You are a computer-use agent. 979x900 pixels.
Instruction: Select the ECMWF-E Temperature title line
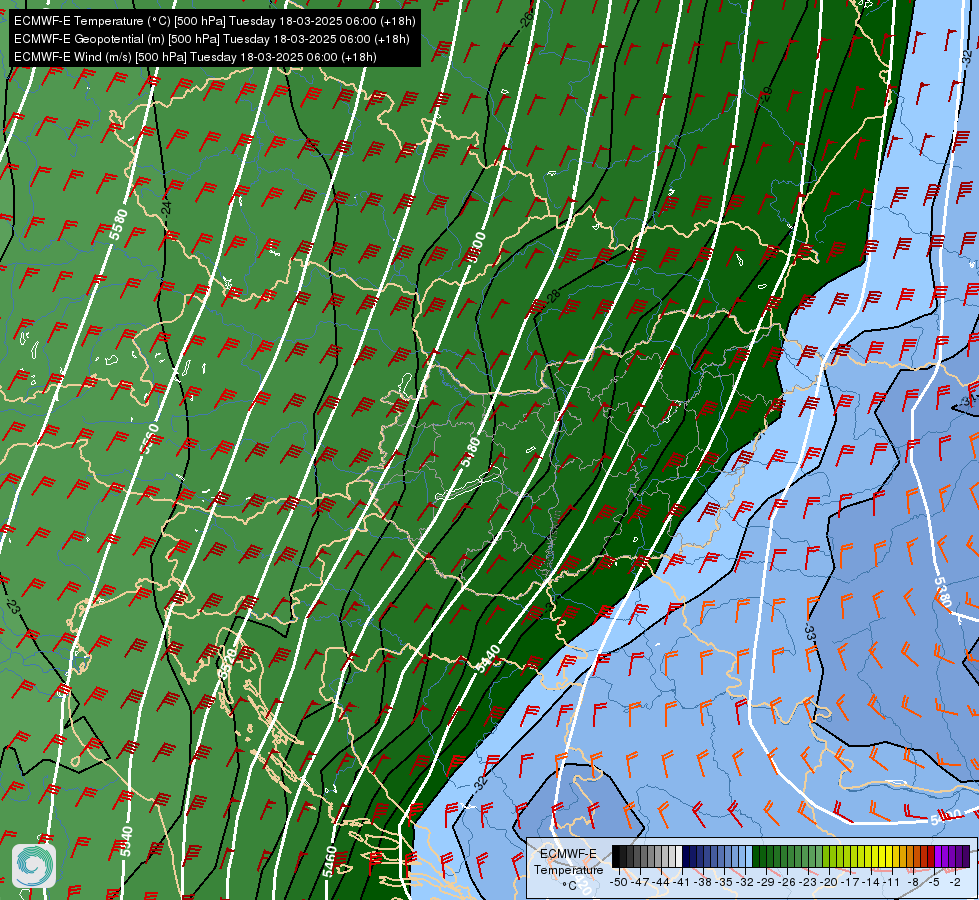click(215, 21)
